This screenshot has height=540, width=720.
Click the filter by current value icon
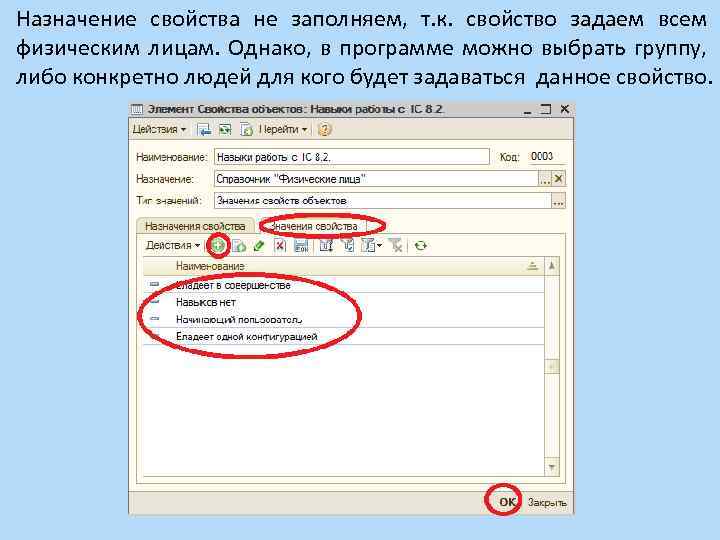[x=348, y=246]
